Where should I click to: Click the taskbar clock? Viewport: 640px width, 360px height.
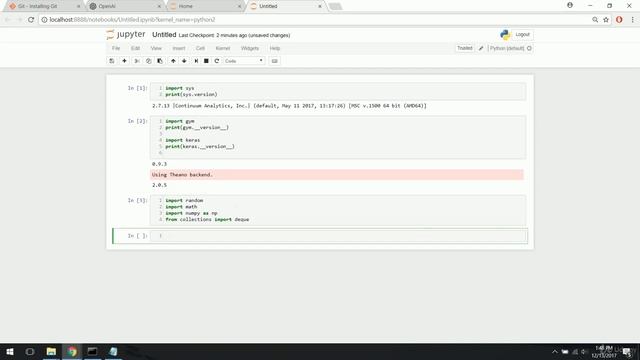click(x=604, y=352)
